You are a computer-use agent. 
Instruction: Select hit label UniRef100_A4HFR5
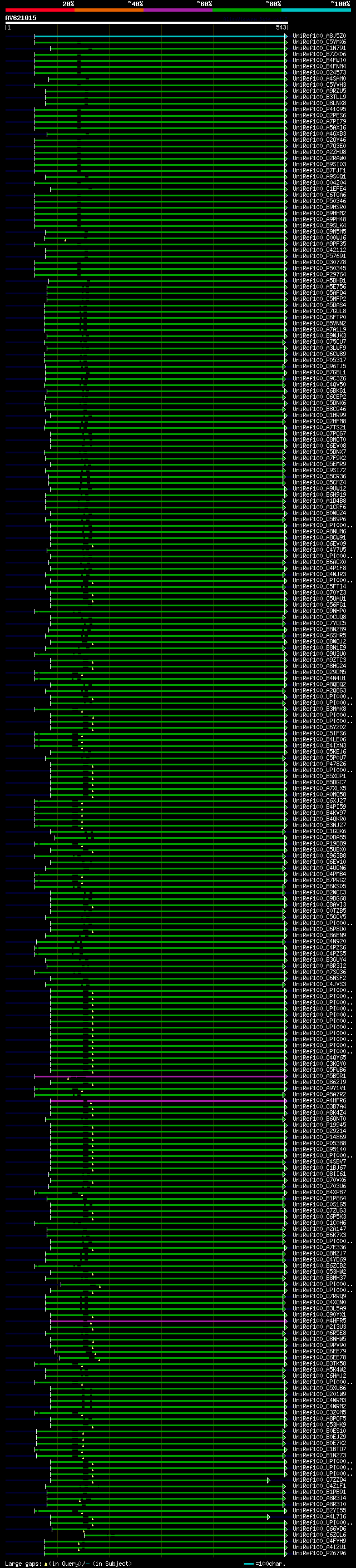click(319, 1321)
